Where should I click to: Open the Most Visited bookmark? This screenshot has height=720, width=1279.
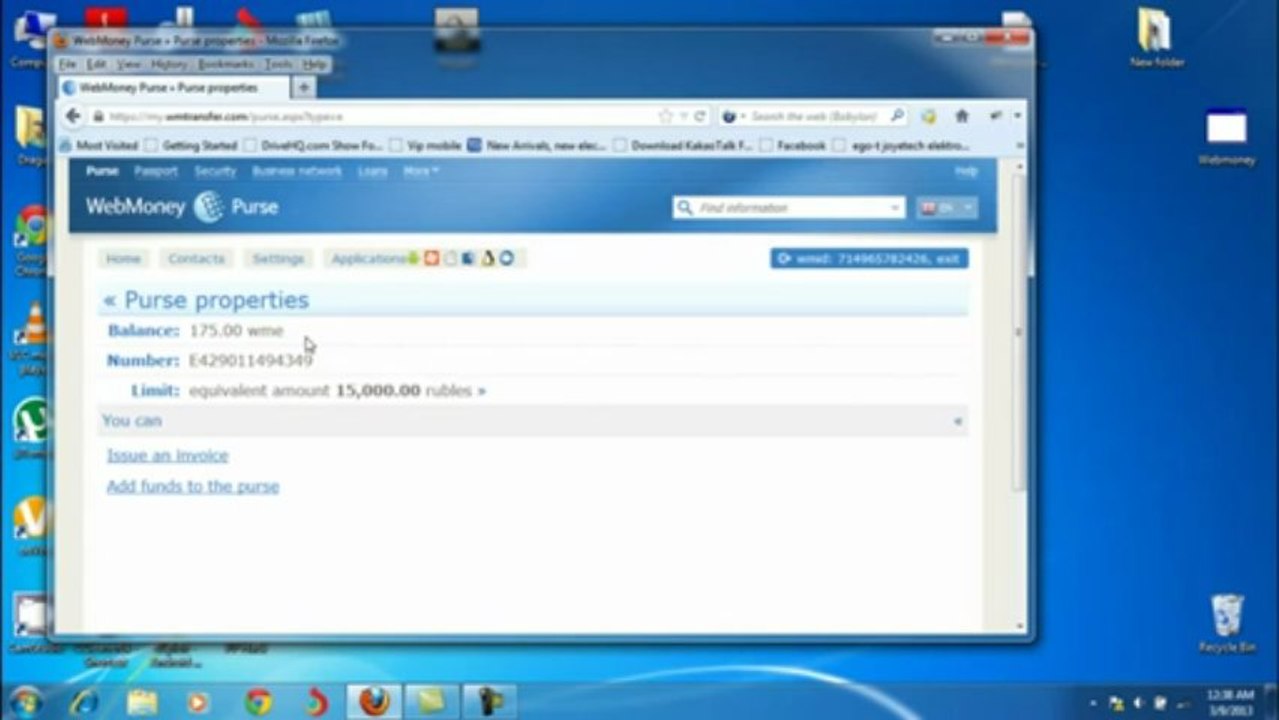[99, 145]
